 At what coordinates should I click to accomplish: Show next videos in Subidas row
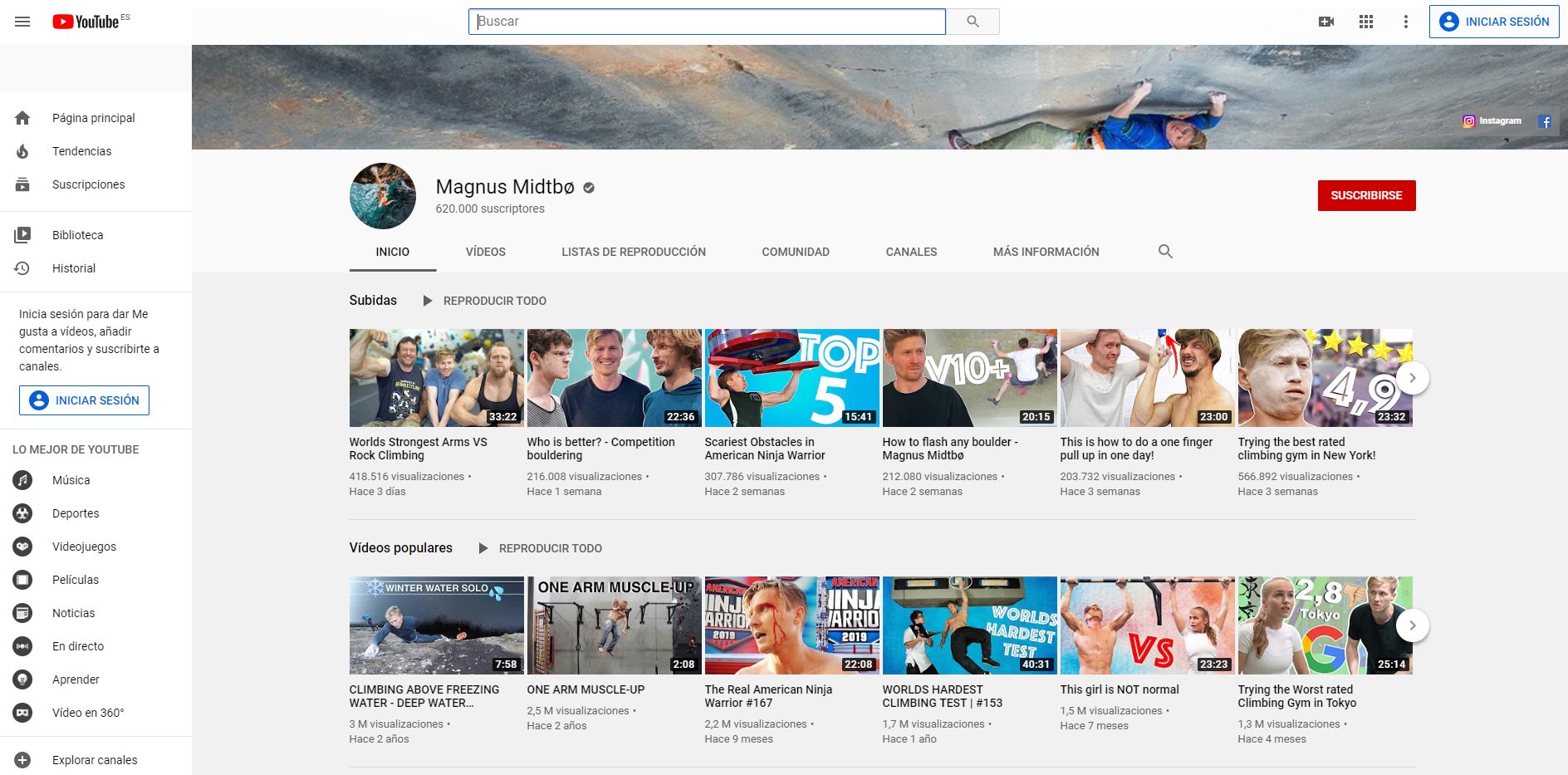tap(1412, 378)
